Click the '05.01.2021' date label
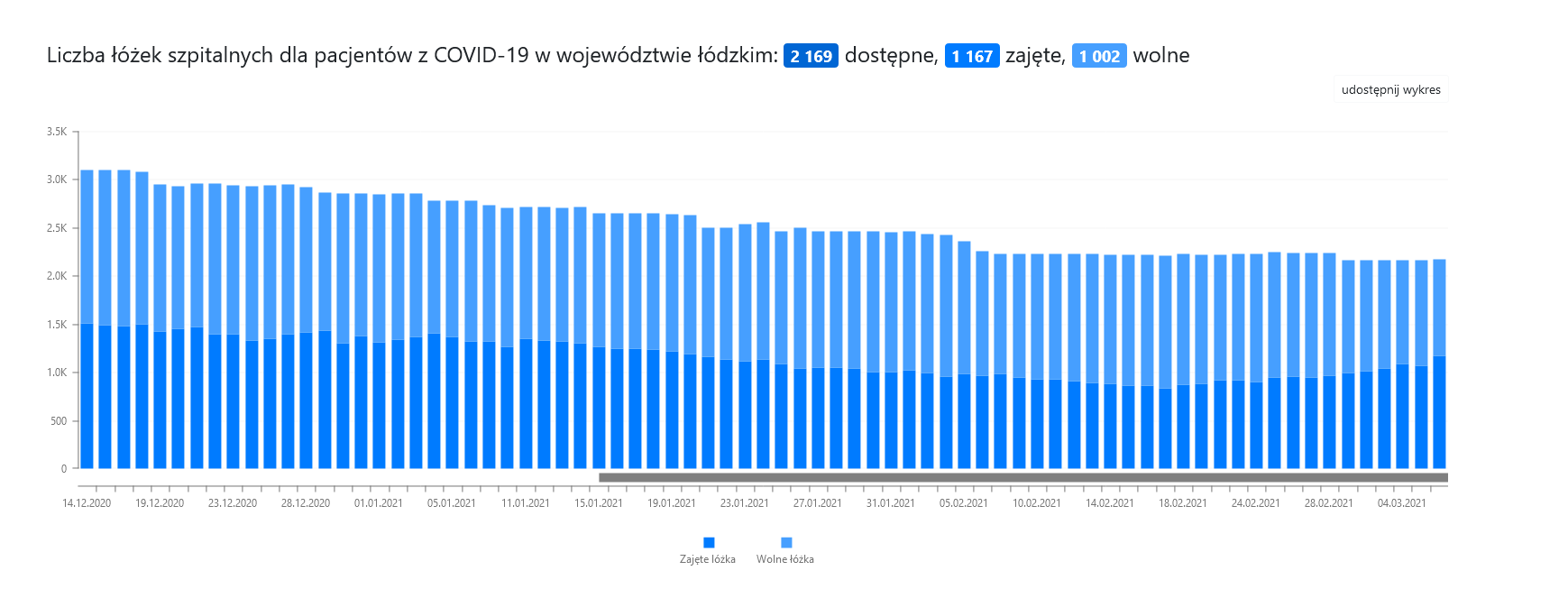Viewport: 1568px width, 589px height. pyautogui.click(x=452, y=503)
